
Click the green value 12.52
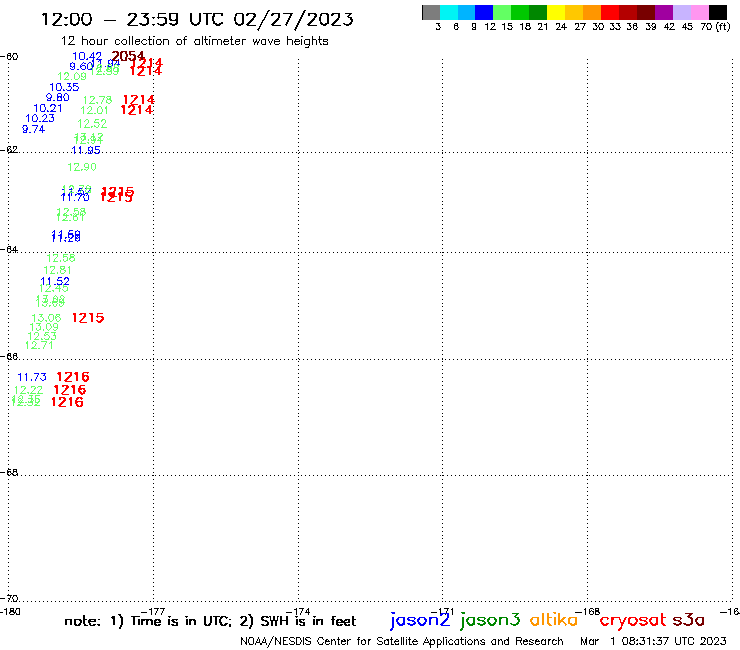(x=92, y=124)
